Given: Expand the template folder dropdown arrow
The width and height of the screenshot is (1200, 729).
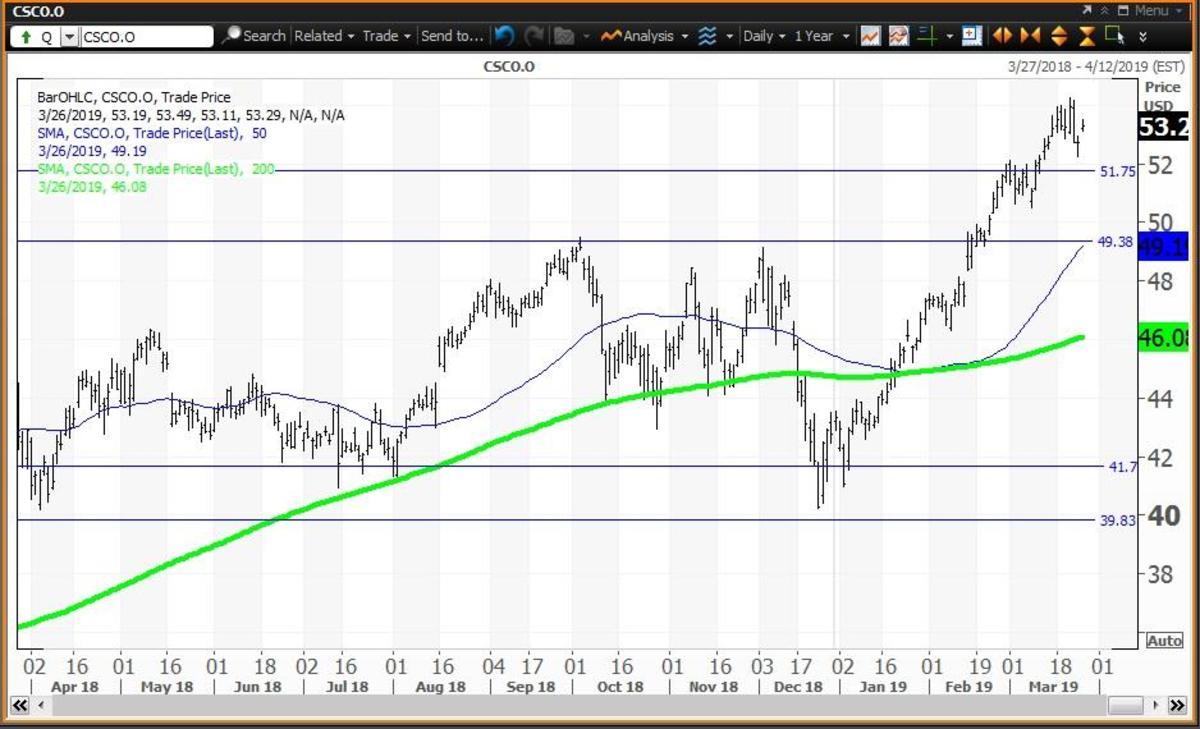Looking at the screenshot, I should click(x=585, y=36).
